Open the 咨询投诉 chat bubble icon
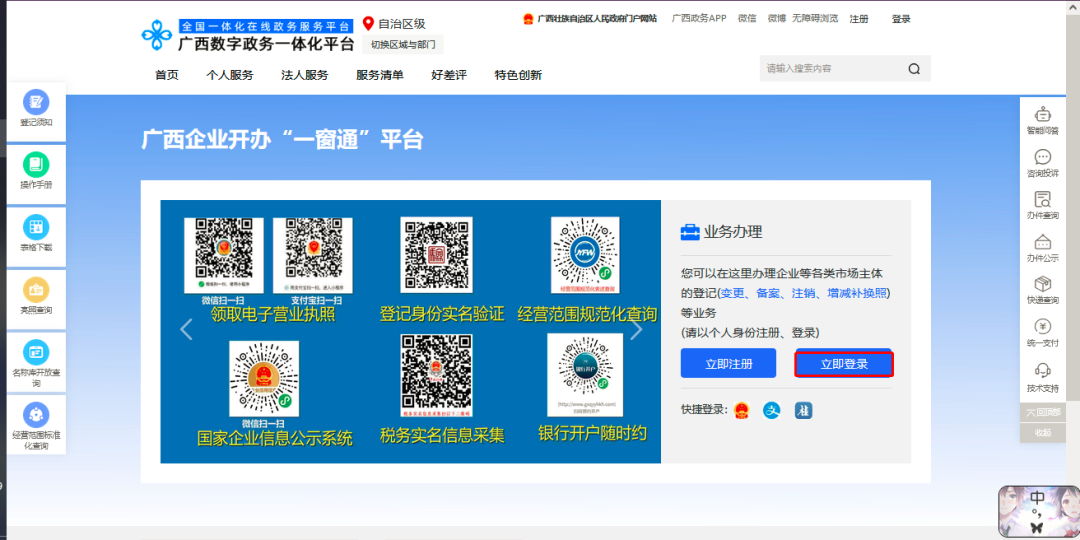 coord(1043,157)
